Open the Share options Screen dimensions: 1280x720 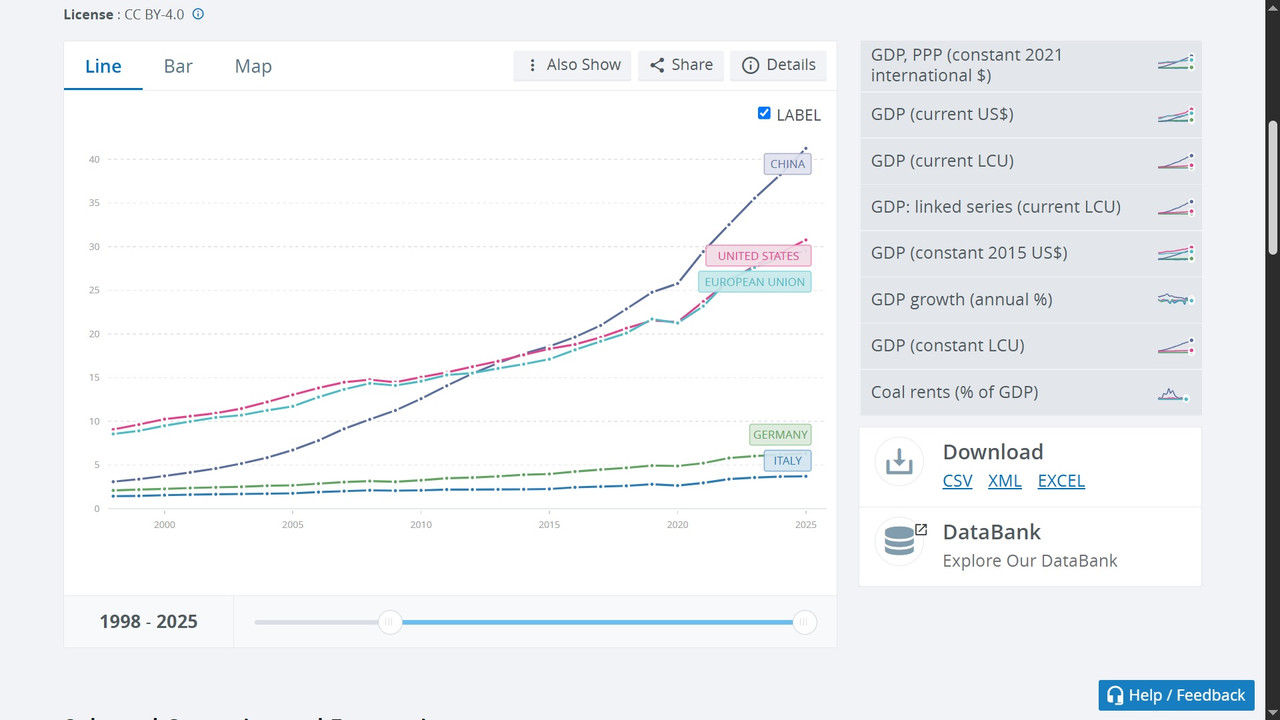tap(681, 65)
